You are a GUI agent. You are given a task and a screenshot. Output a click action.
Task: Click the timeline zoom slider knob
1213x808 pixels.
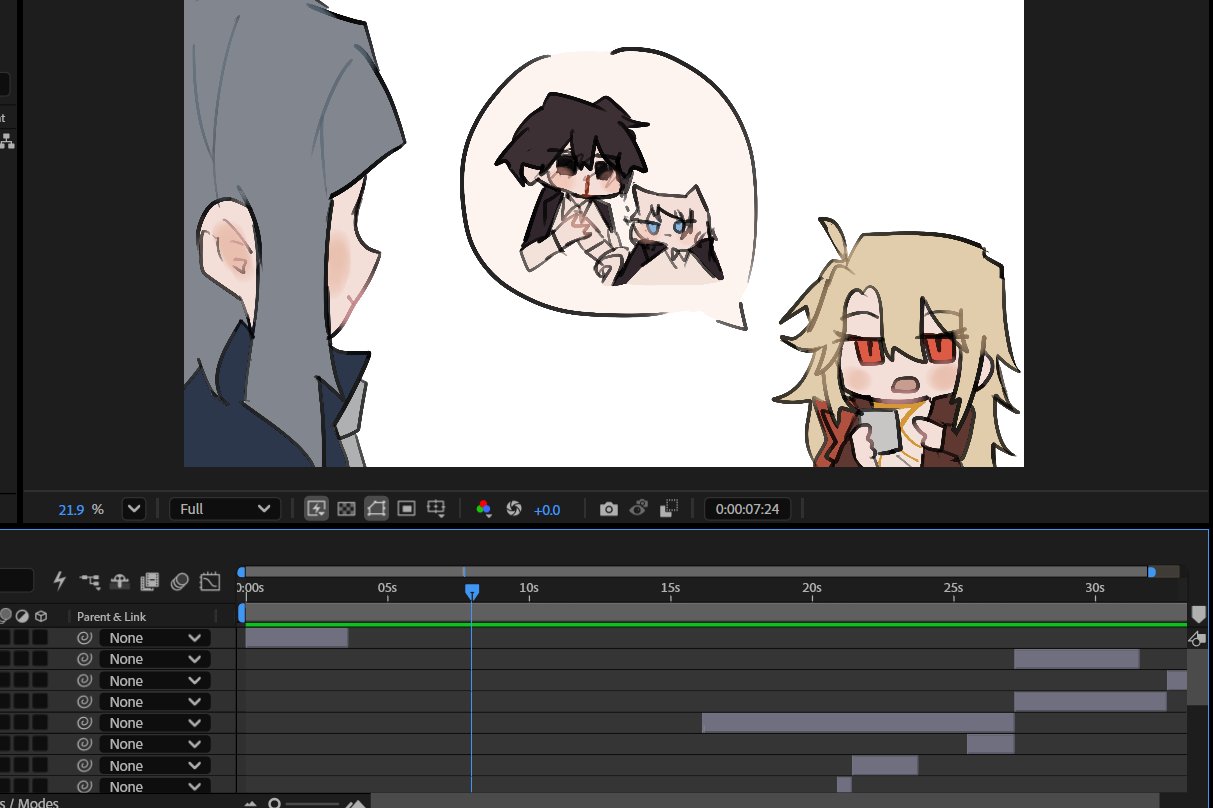coord(275,803)
